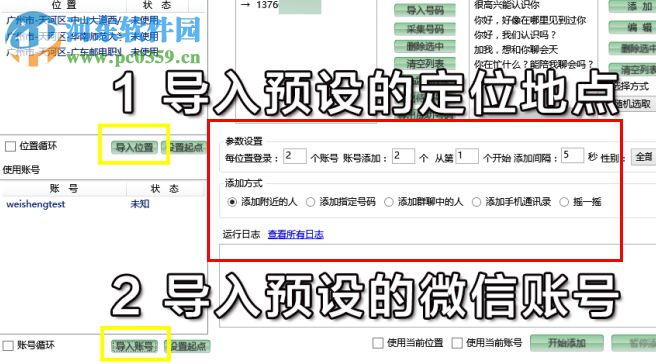Image resolution: width=656 pixels, height=364 pixels.
Task: Click 清空列表 below the number list's 删除选中
Action: click(425, 64)
